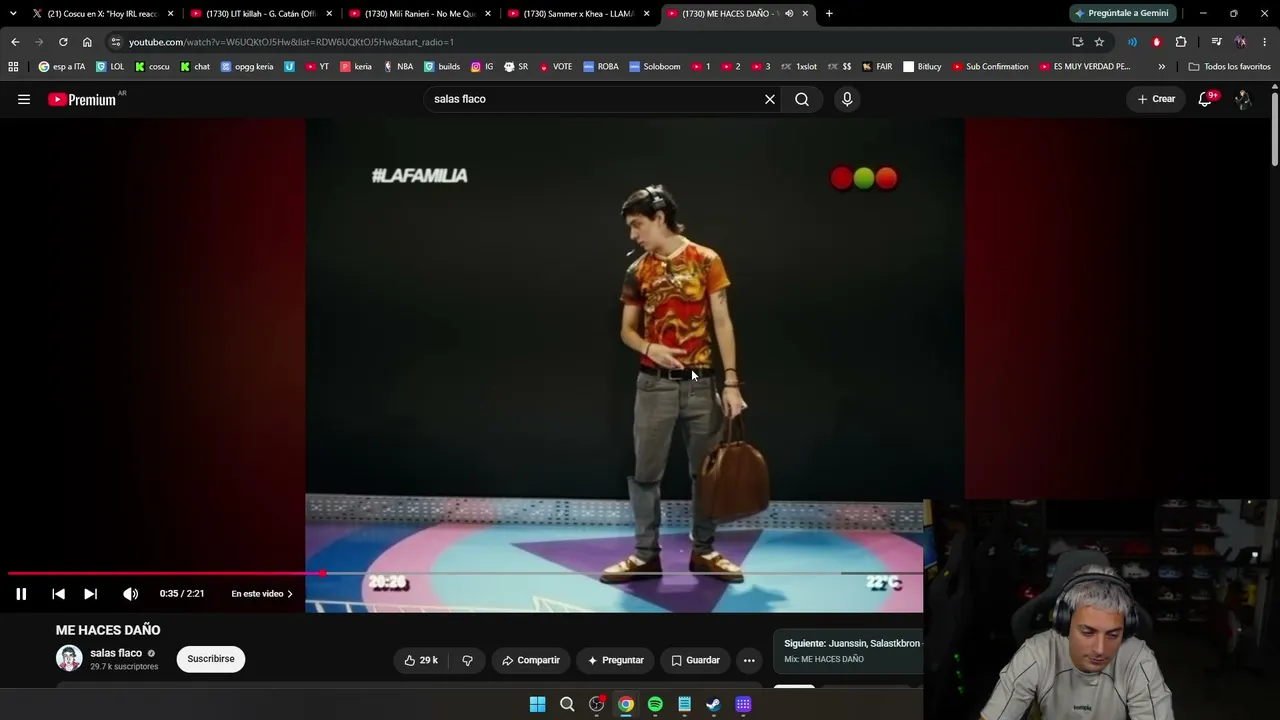Open the Crear menu
Screen dimensions: 1280x720
[1156, 99]
